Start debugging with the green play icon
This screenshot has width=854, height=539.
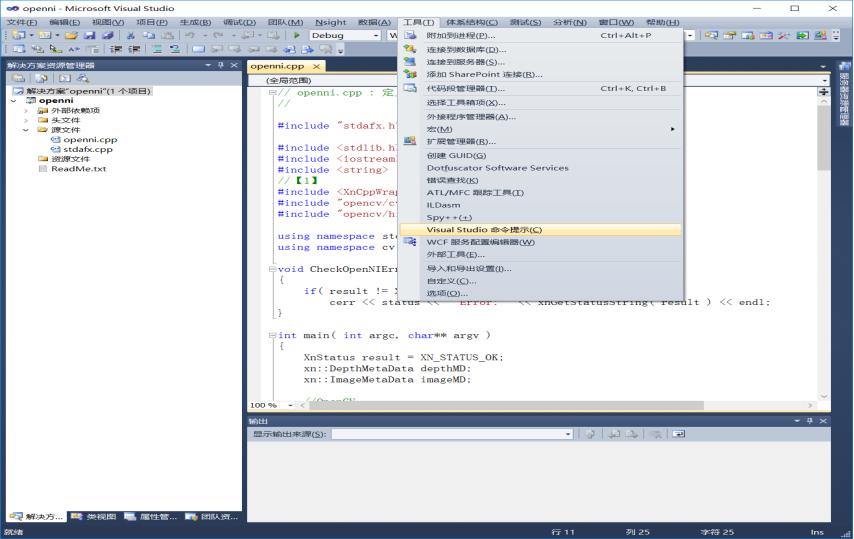point(296,35)
